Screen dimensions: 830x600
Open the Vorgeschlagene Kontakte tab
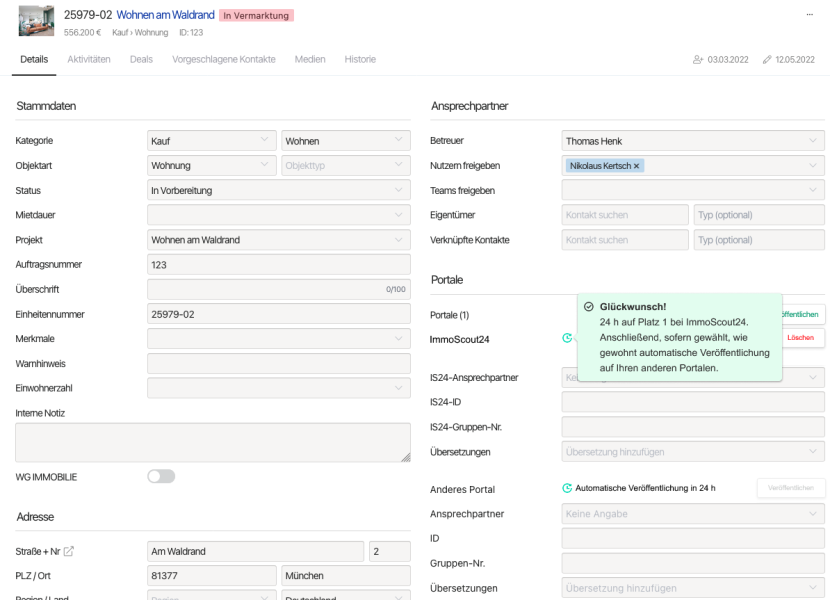coord(224,59)
